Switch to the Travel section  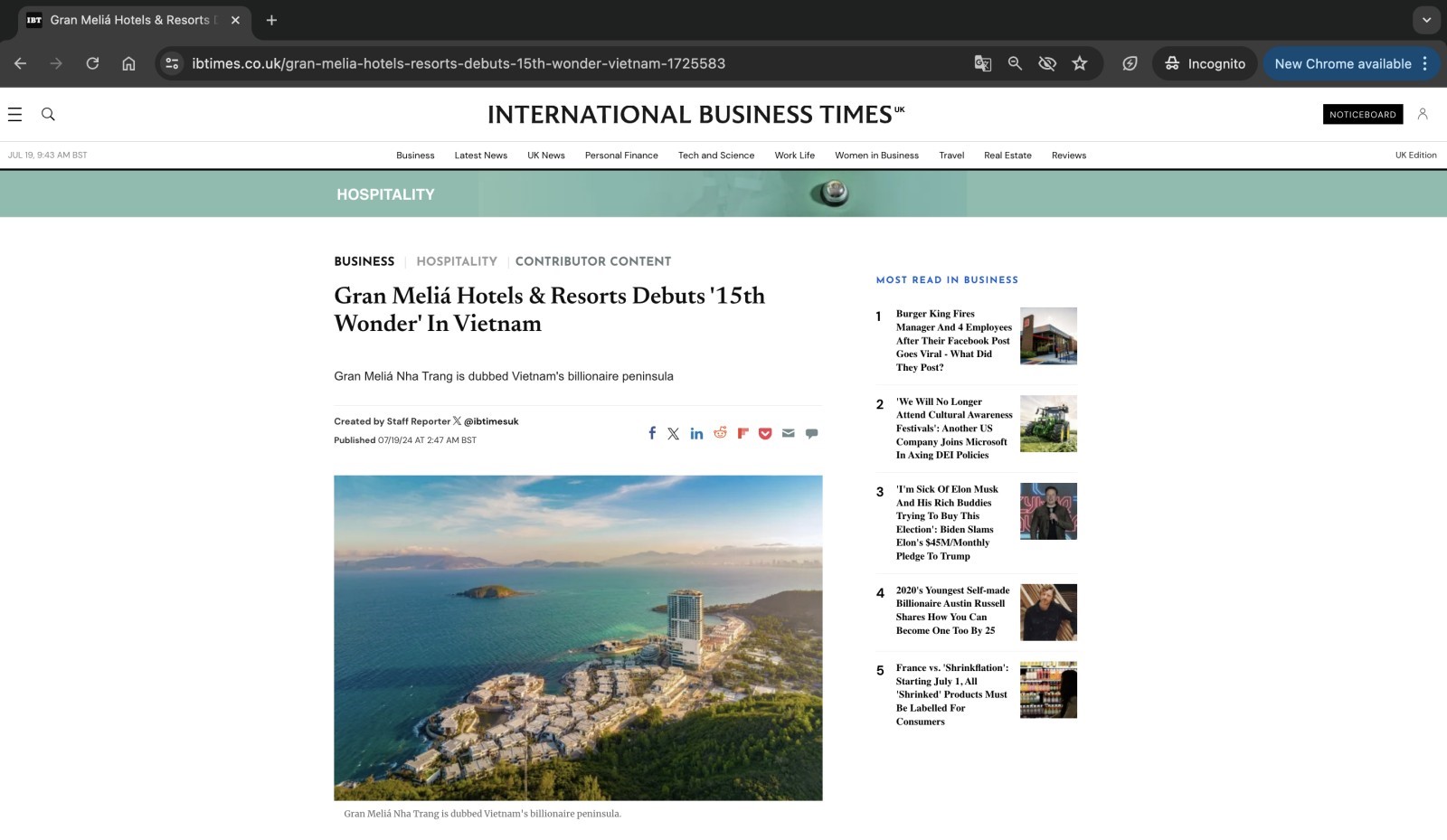click(950, 155)
